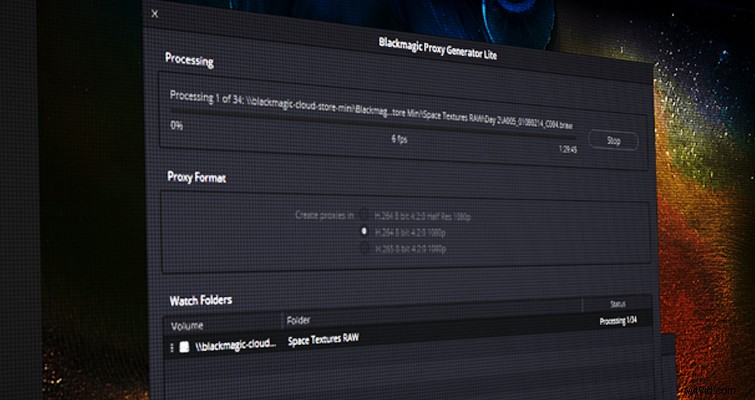Click the Processing 1 of 34 file path
The image size is (755, 400).
(371, 110)
